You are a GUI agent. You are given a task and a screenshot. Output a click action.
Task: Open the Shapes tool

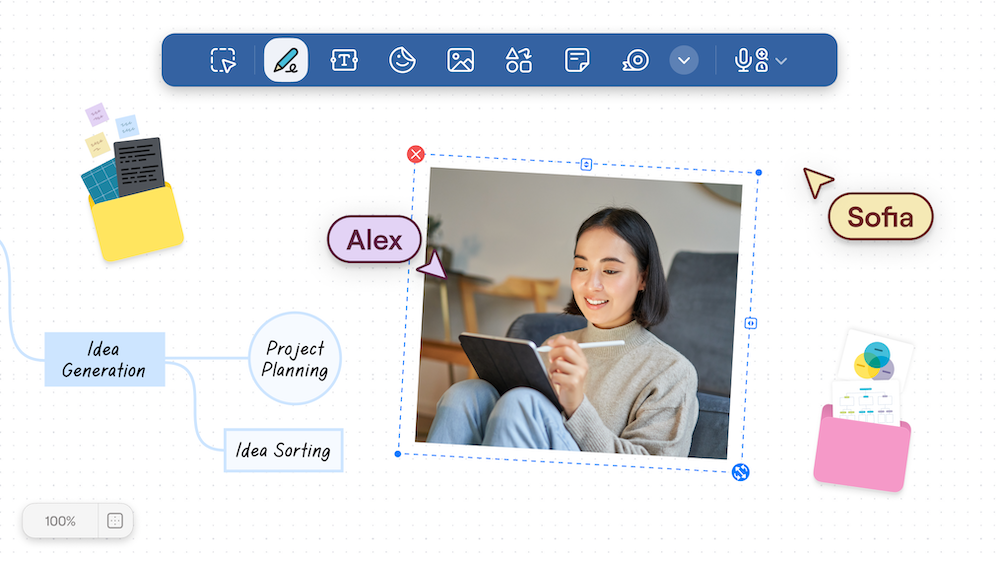(518, 60)
